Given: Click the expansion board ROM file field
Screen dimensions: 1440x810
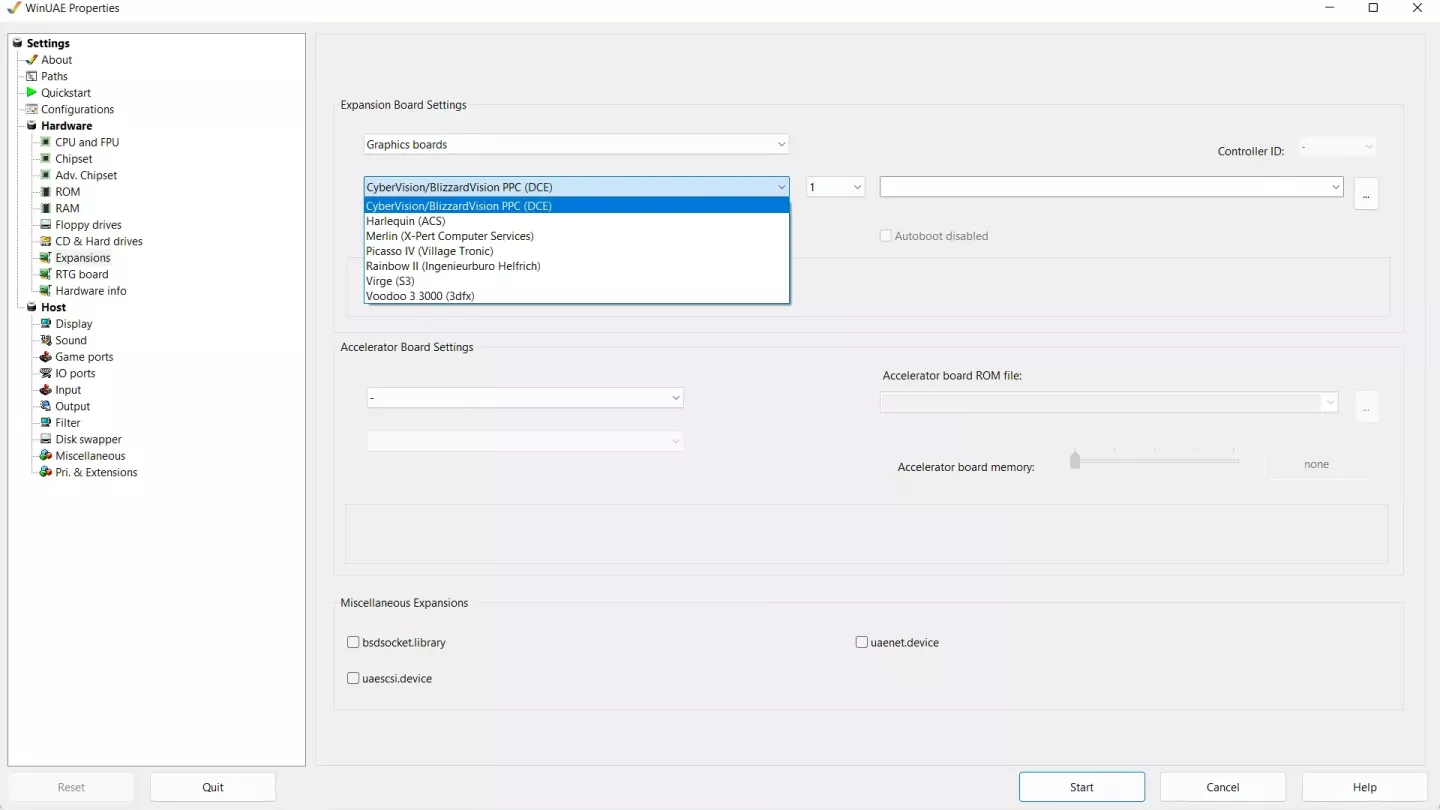Looking at the screenshot, I should coord(1110,187).
